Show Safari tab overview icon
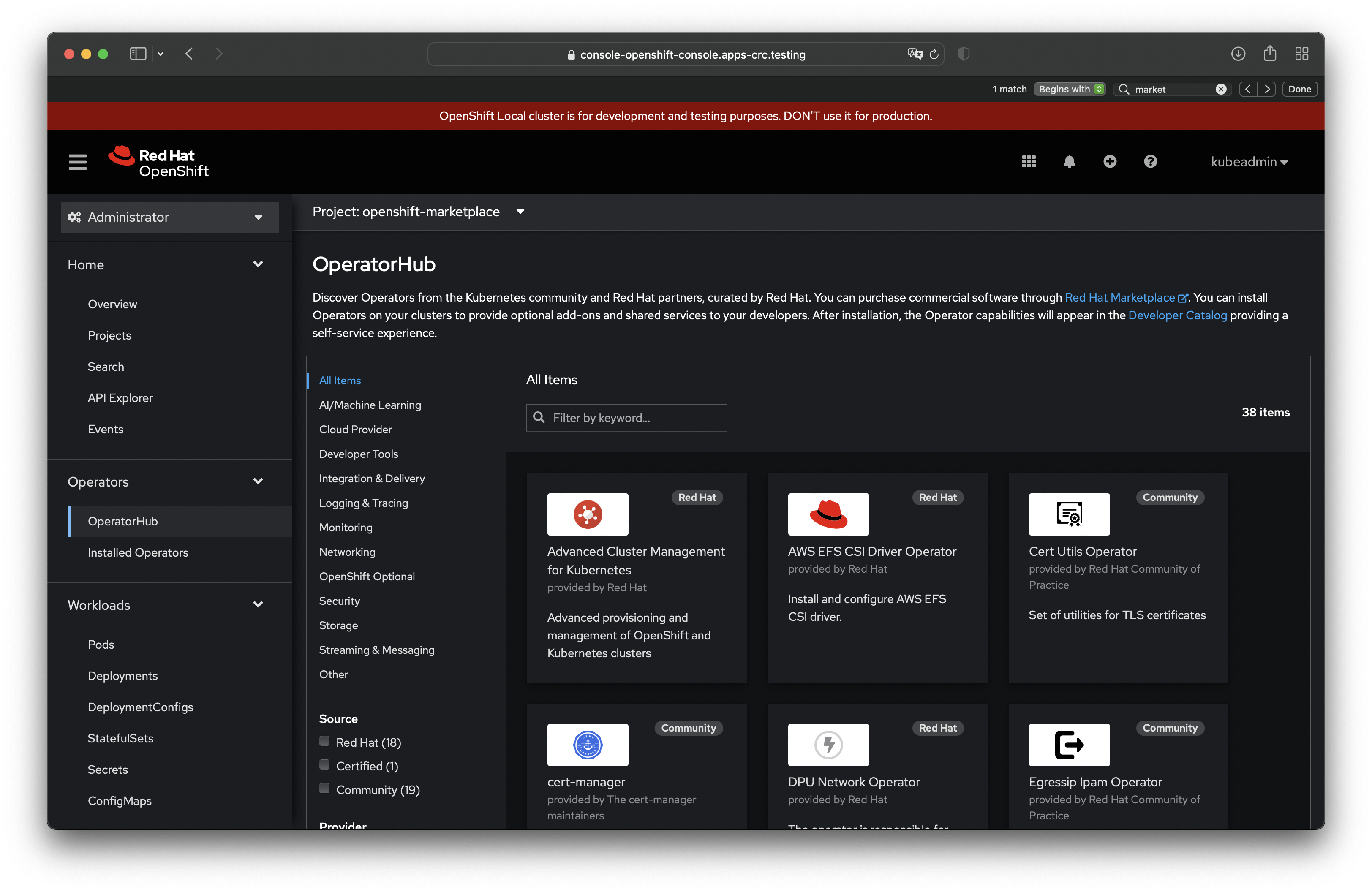1372x892 pixels. pyautogui.click(x=1302, y=54)
